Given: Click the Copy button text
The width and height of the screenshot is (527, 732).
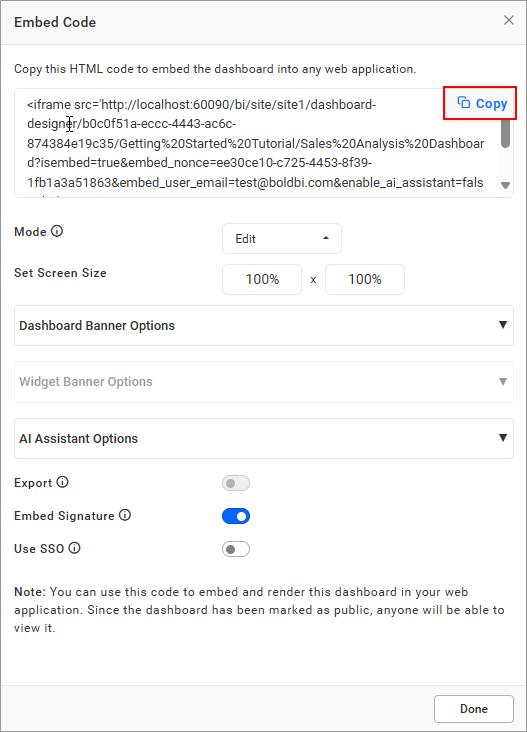Looking at the screenshot, I should [x=492, y=104].
